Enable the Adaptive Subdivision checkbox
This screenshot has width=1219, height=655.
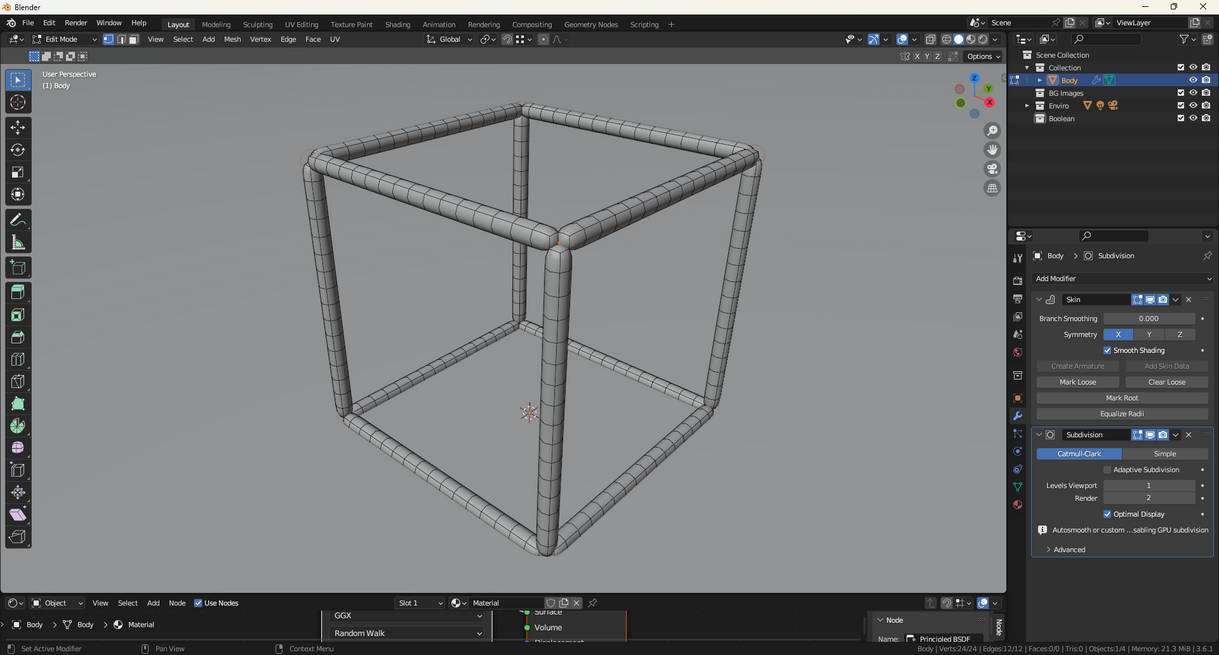pos(1107,470)
